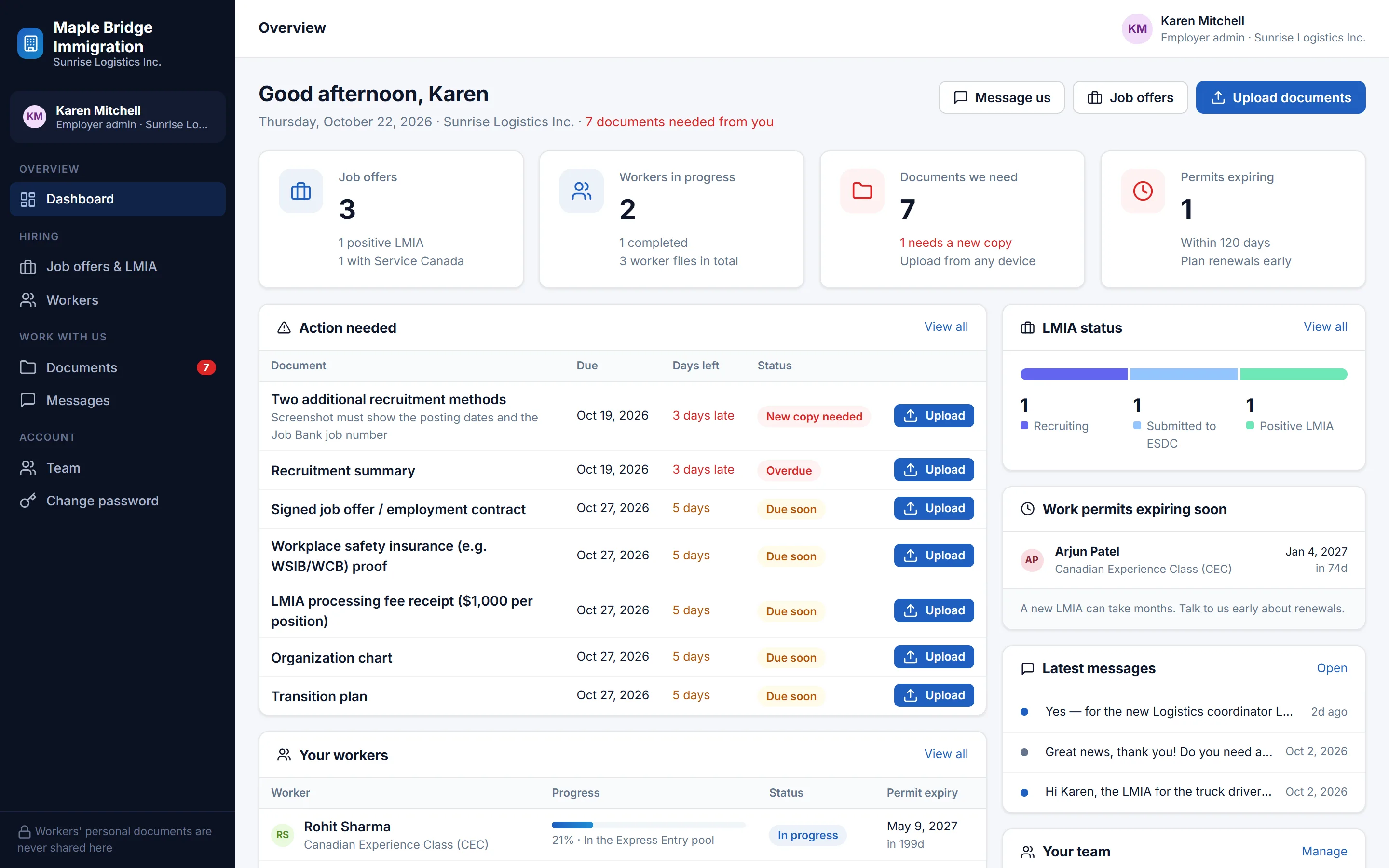Open Documents in the sidebar

tap(117, 367)
